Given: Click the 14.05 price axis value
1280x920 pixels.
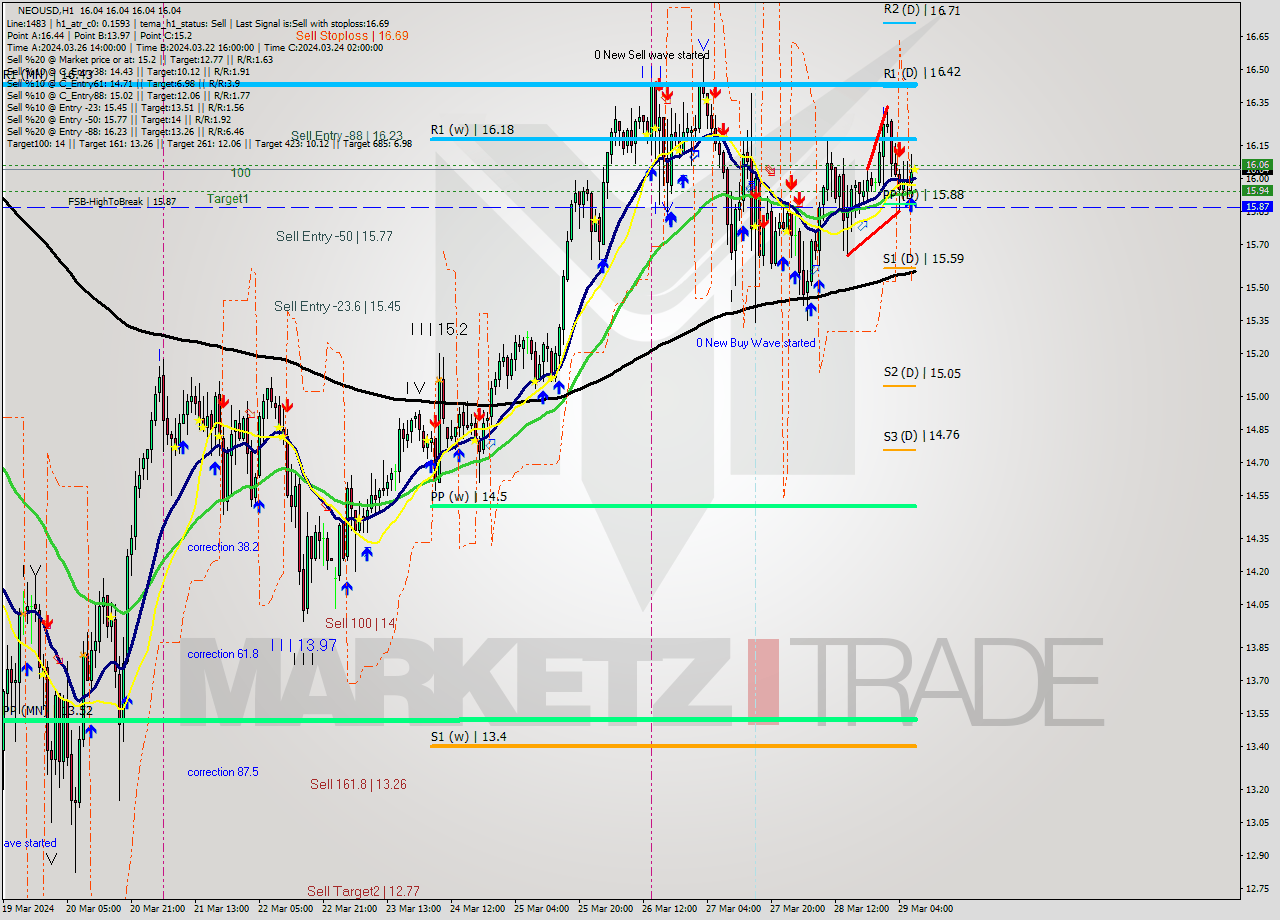Looking at the screenshot, I should coord(1257,605).
